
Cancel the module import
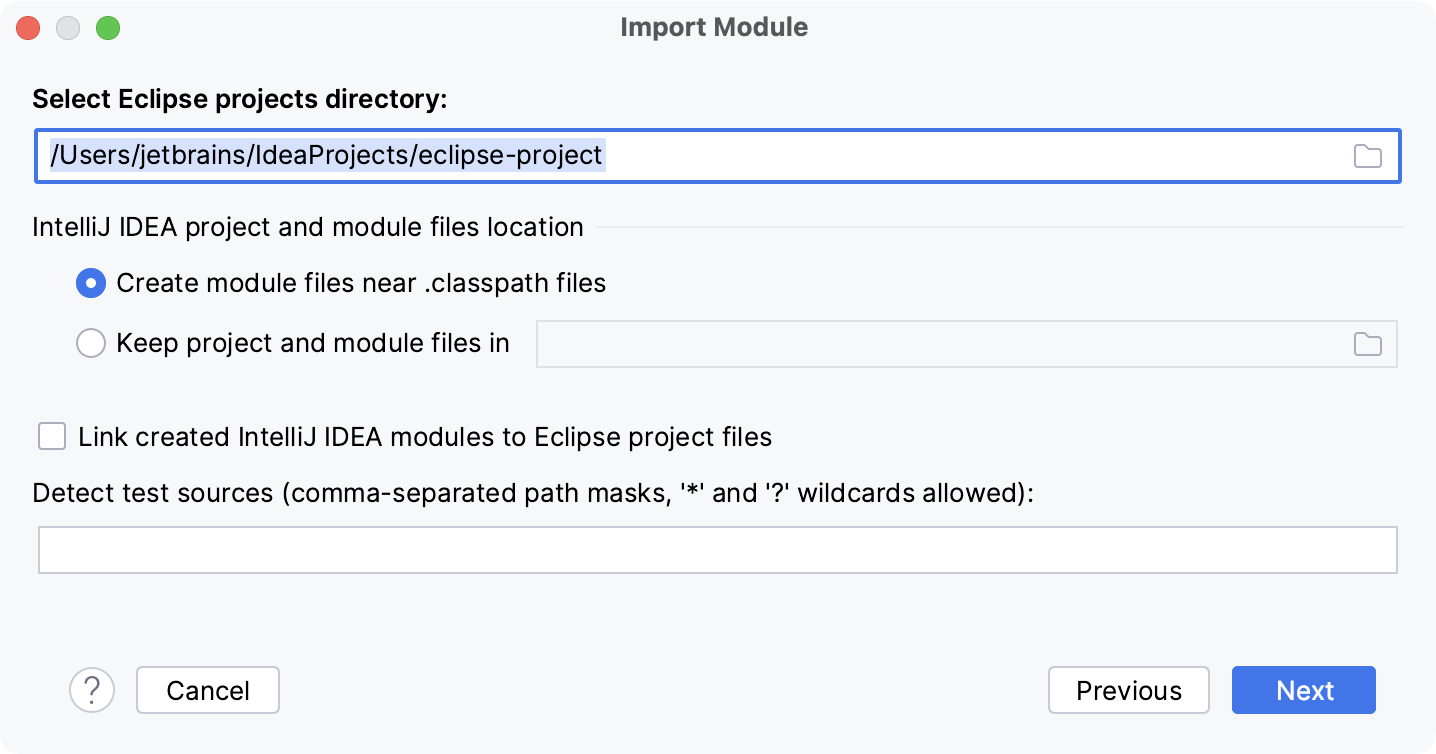[x=207, y=690]
